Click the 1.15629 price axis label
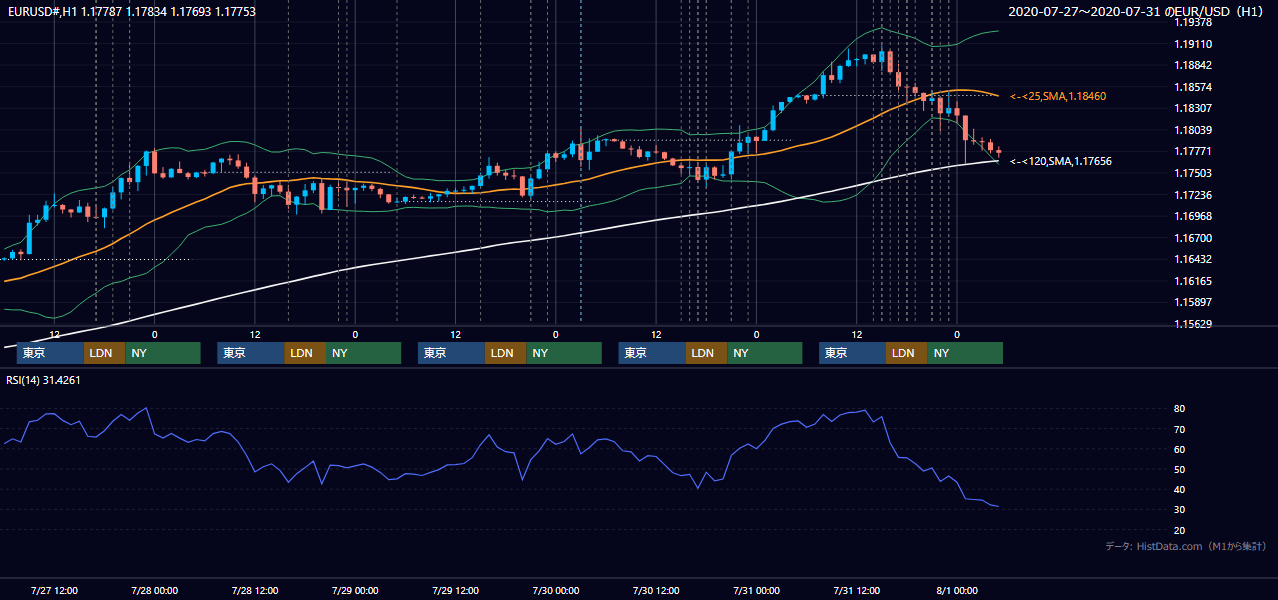The width and height of the screenshot is (1278, 600). point(1193,324)
